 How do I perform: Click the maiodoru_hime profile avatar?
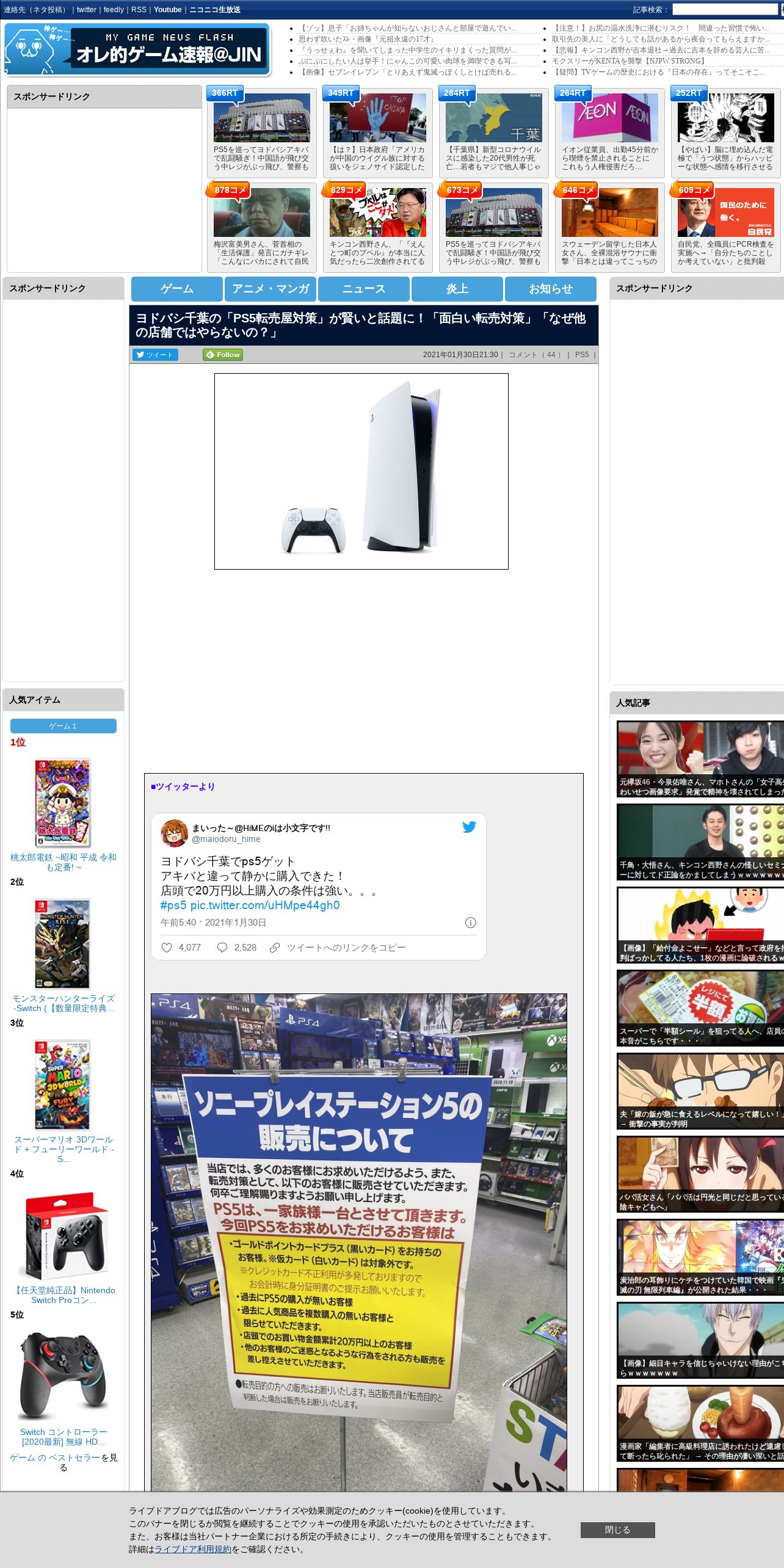(x=174, y=833)
